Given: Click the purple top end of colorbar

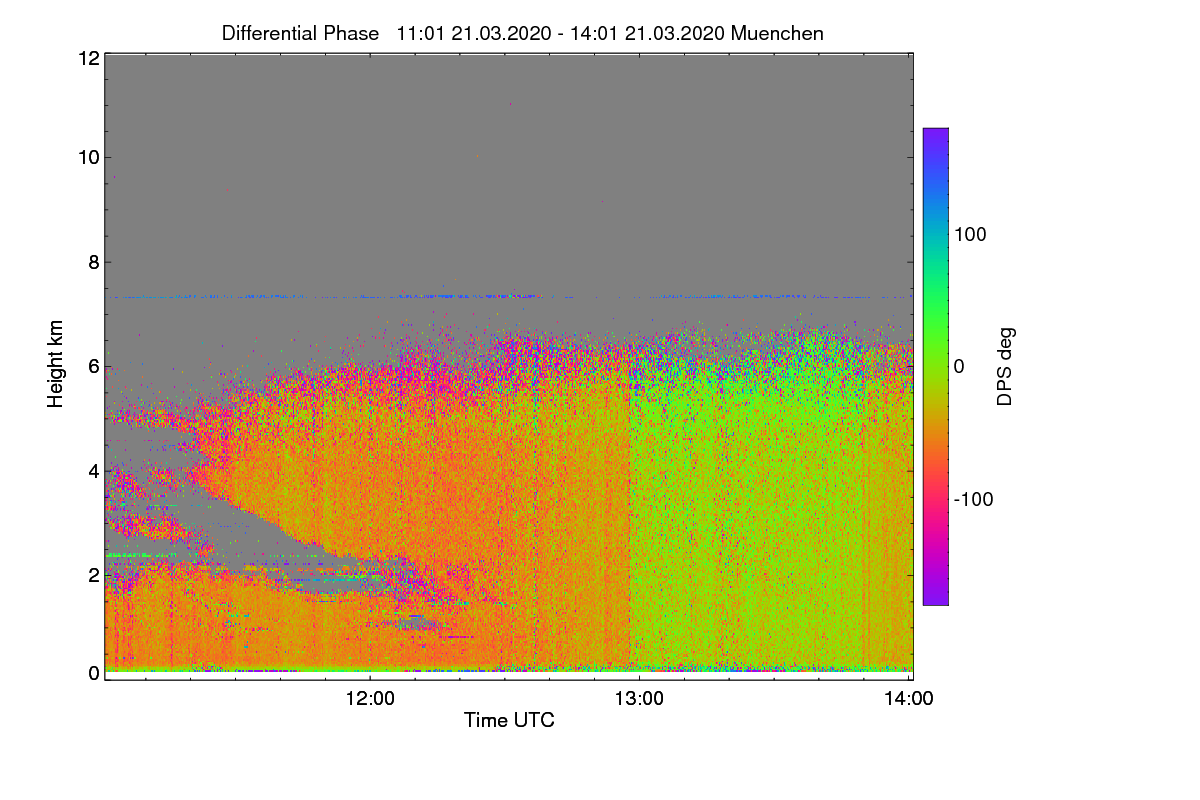Looking at the screenshot, I should coord(935,138).
